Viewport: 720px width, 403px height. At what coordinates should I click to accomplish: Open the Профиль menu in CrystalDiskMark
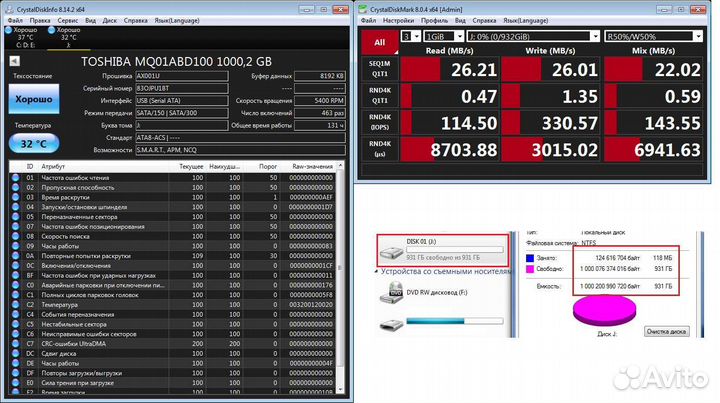(434, 21)
